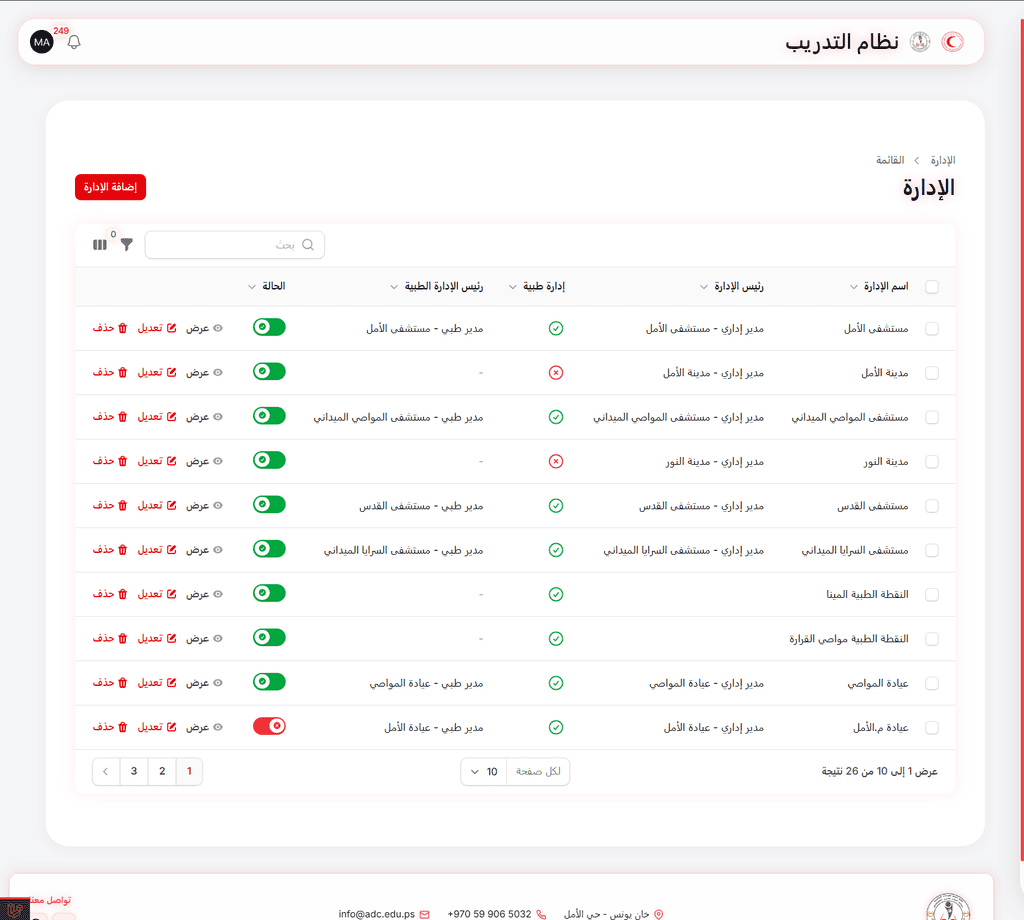This screenshot has width=1024, height=920.
Task: Click the footer خان يونس - حي الأمل address
Action: [x=607, y=914]
